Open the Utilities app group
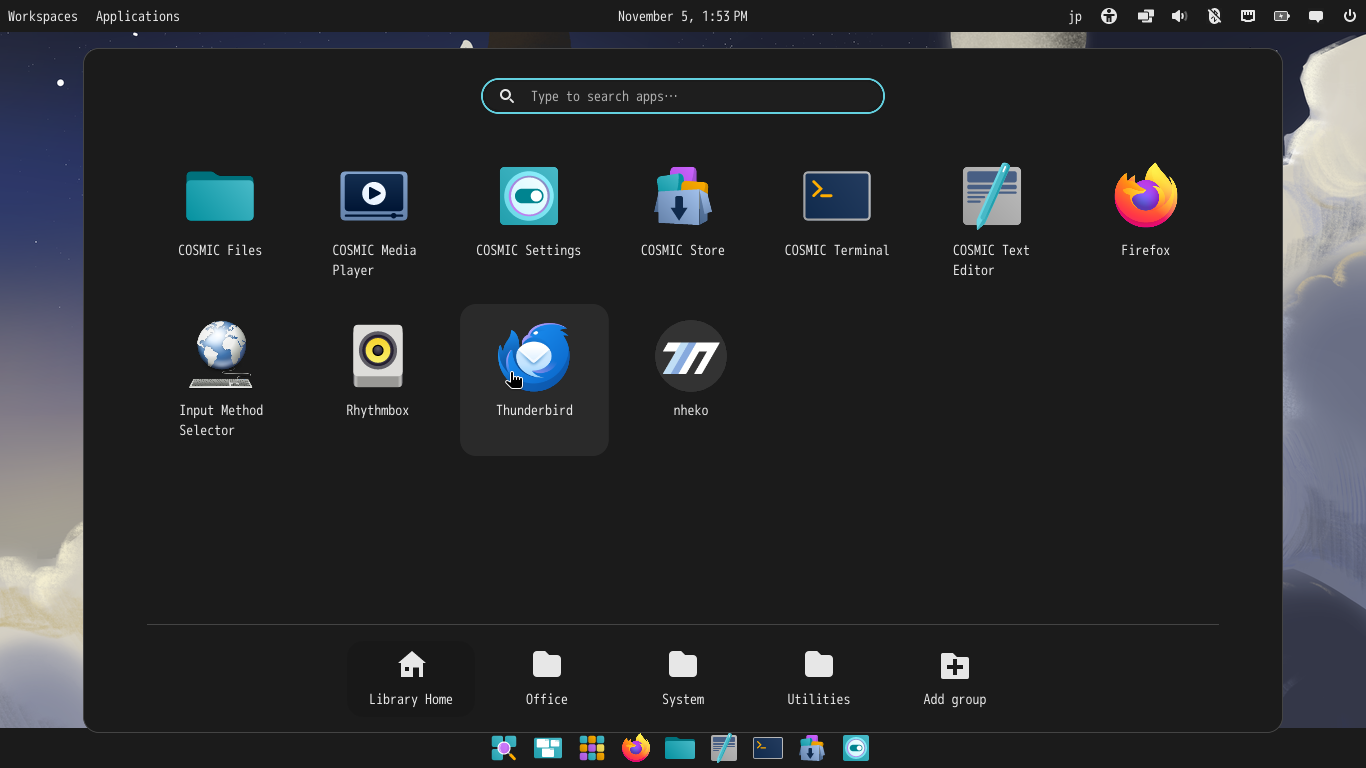The image size is (1366, 768). [x=819, y=679]
